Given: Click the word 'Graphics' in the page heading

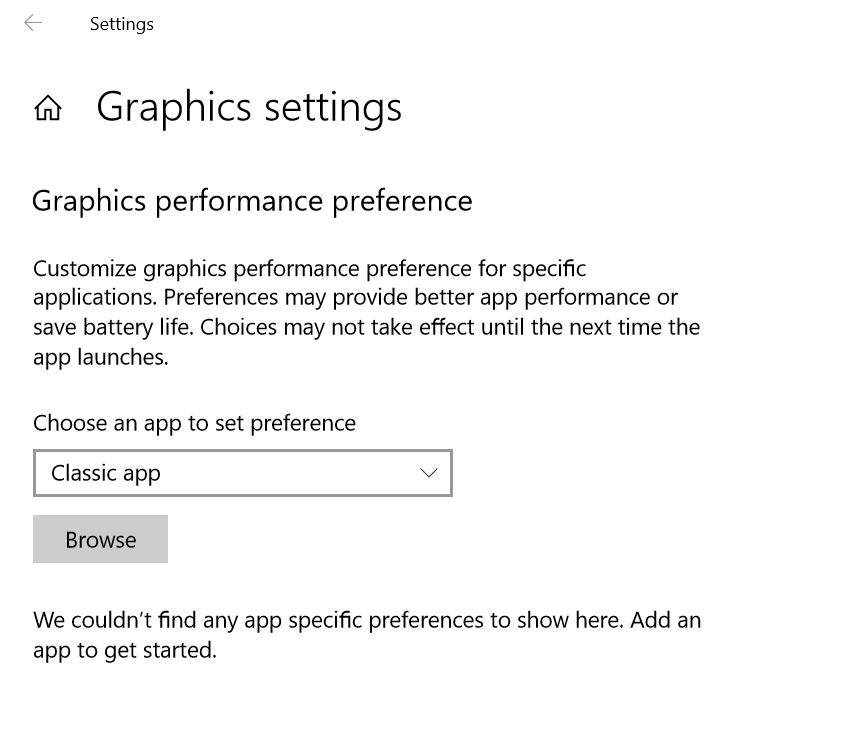Looking at the screenshot, I should click(x=173, y=107).
